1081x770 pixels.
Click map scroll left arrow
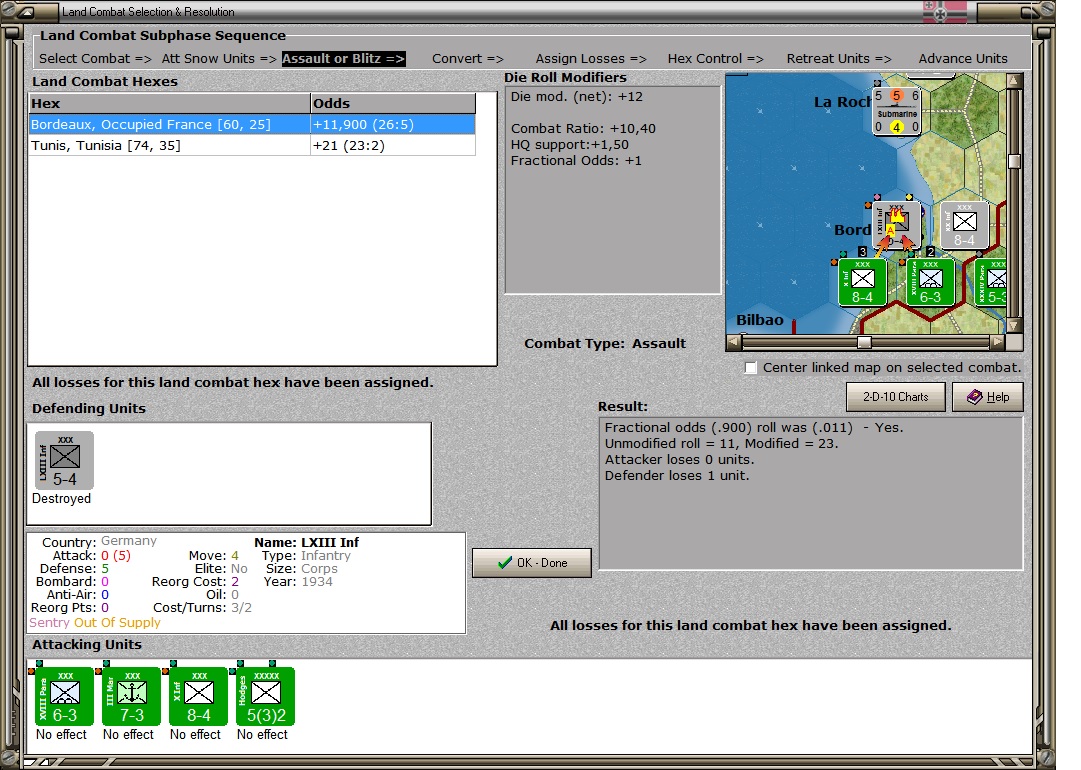(x=734, y=342)
